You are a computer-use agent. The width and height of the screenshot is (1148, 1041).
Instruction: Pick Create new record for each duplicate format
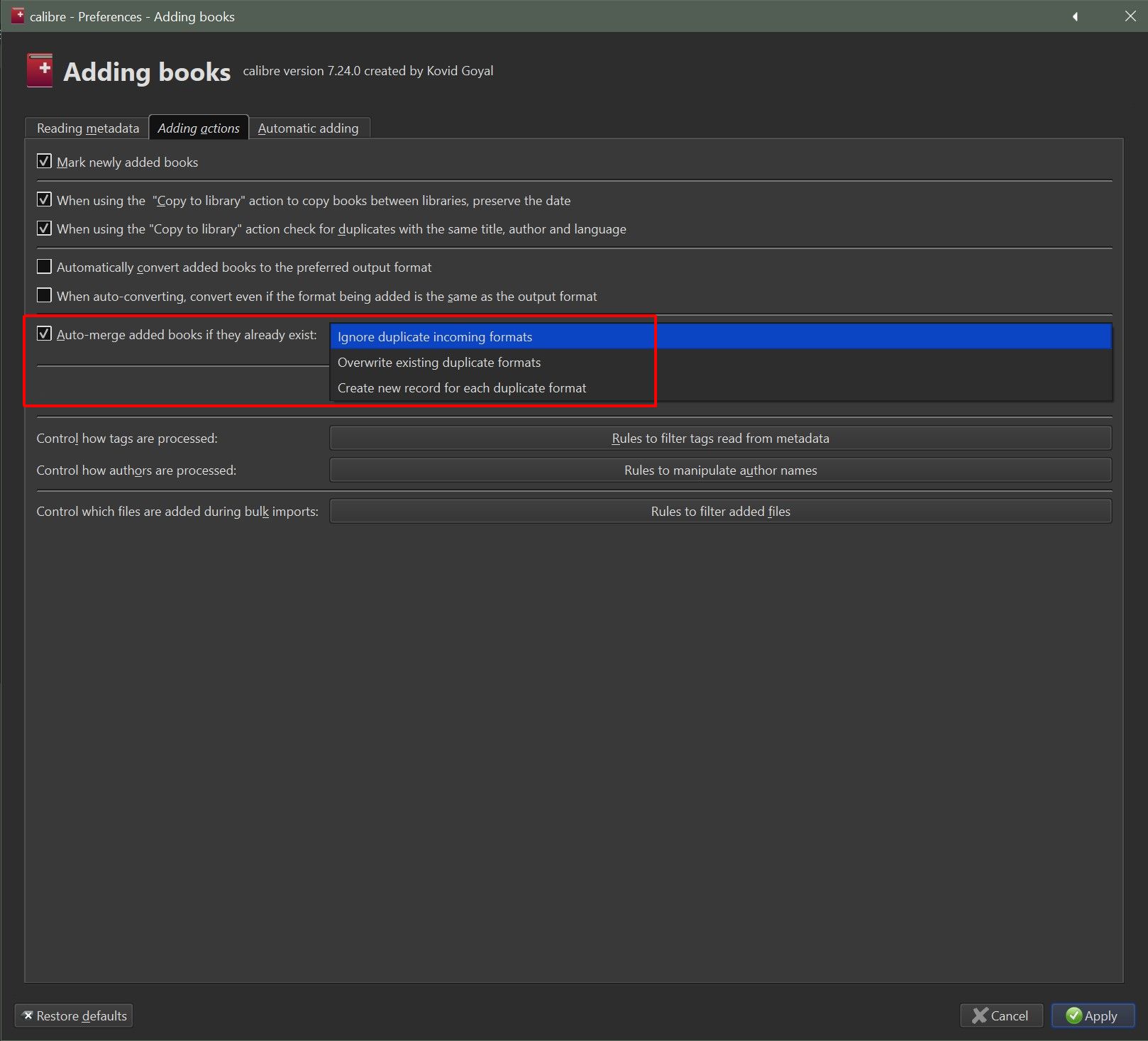coord(721,388)
